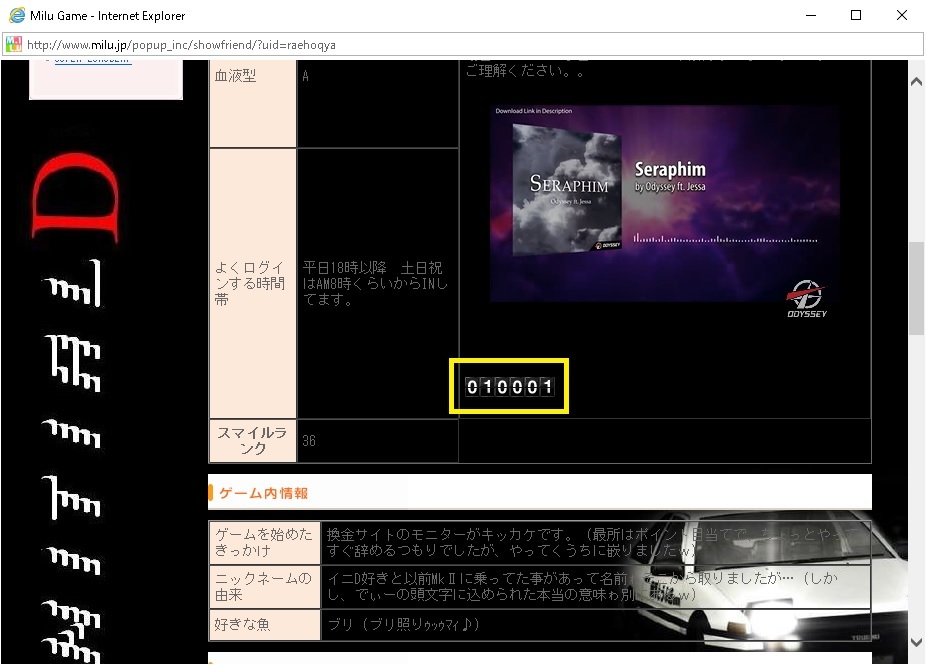The height and width of the screenshot is (665, 926).
Task: Click the ゲーム内情報 section header
Action: coord(264,493)
